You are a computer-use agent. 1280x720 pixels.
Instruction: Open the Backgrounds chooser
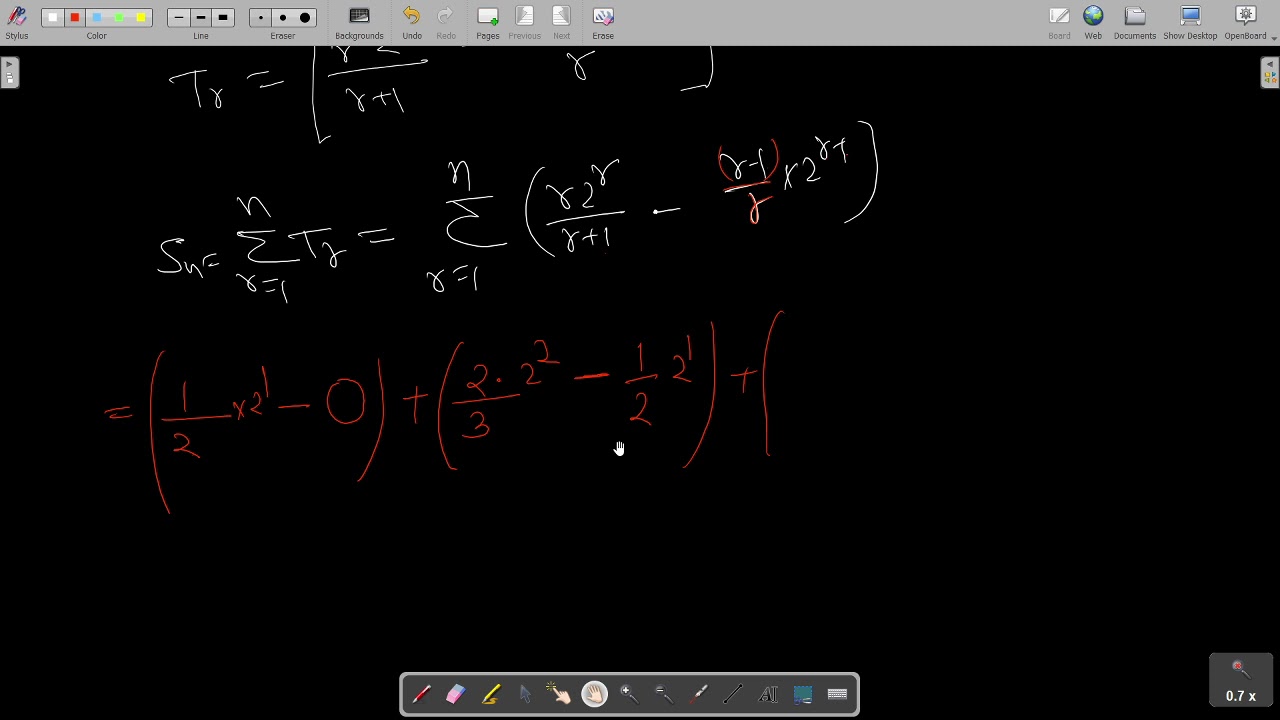(x=359, y=23)
